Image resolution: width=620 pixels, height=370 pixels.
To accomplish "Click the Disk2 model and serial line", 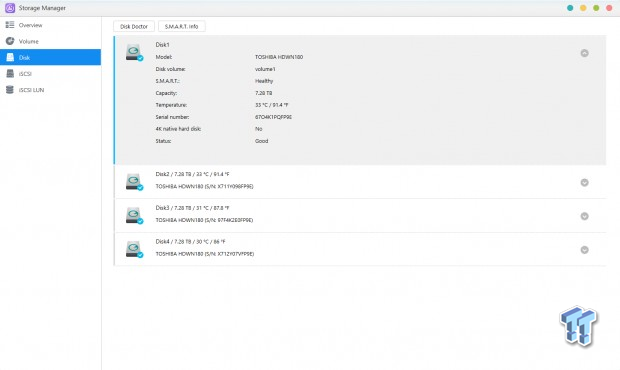I will 204,186.
